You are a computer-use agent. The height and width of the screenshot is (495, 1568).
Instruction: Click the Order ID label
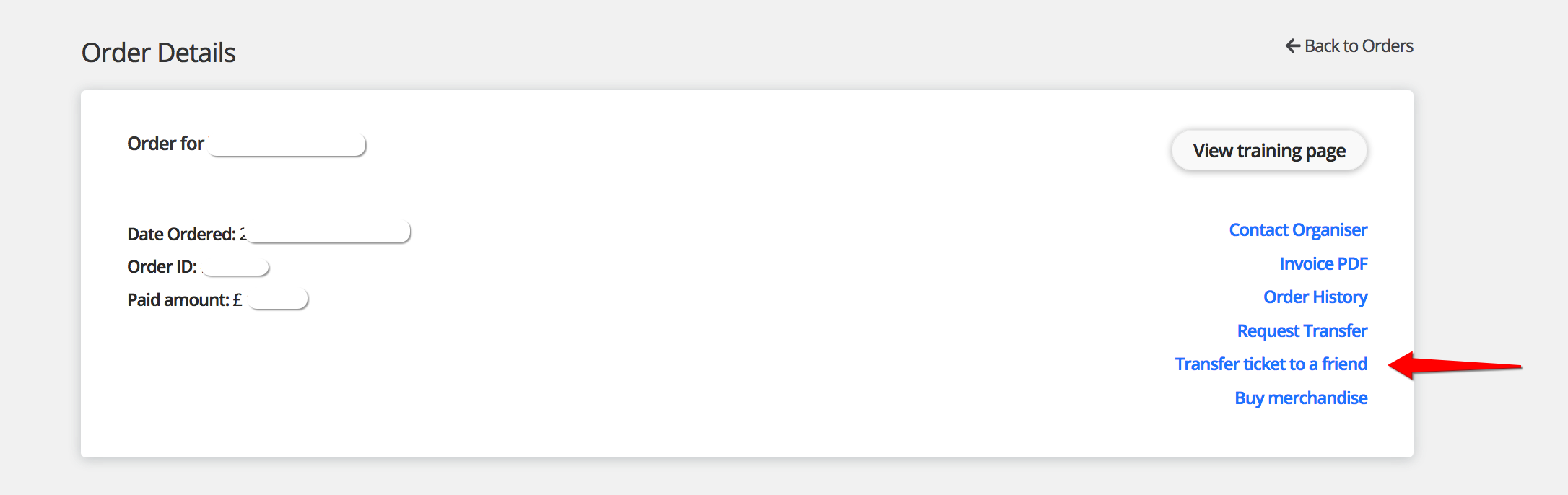(x=162, y=267)
